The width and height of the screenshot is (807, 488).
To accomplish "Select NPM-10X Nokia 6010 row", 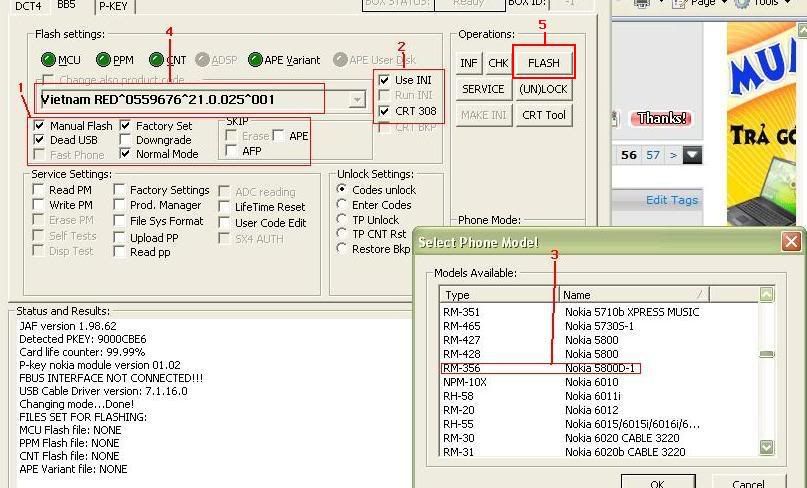I will click(599, 382).
